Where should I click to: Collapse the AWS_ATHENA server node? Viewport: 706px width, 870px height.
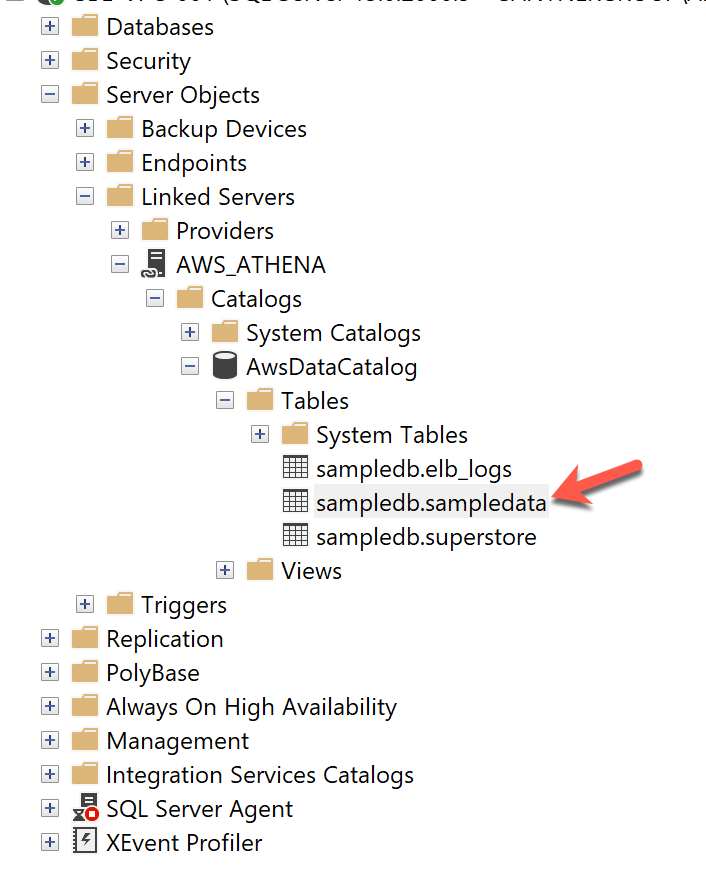[x=120, y=265]
